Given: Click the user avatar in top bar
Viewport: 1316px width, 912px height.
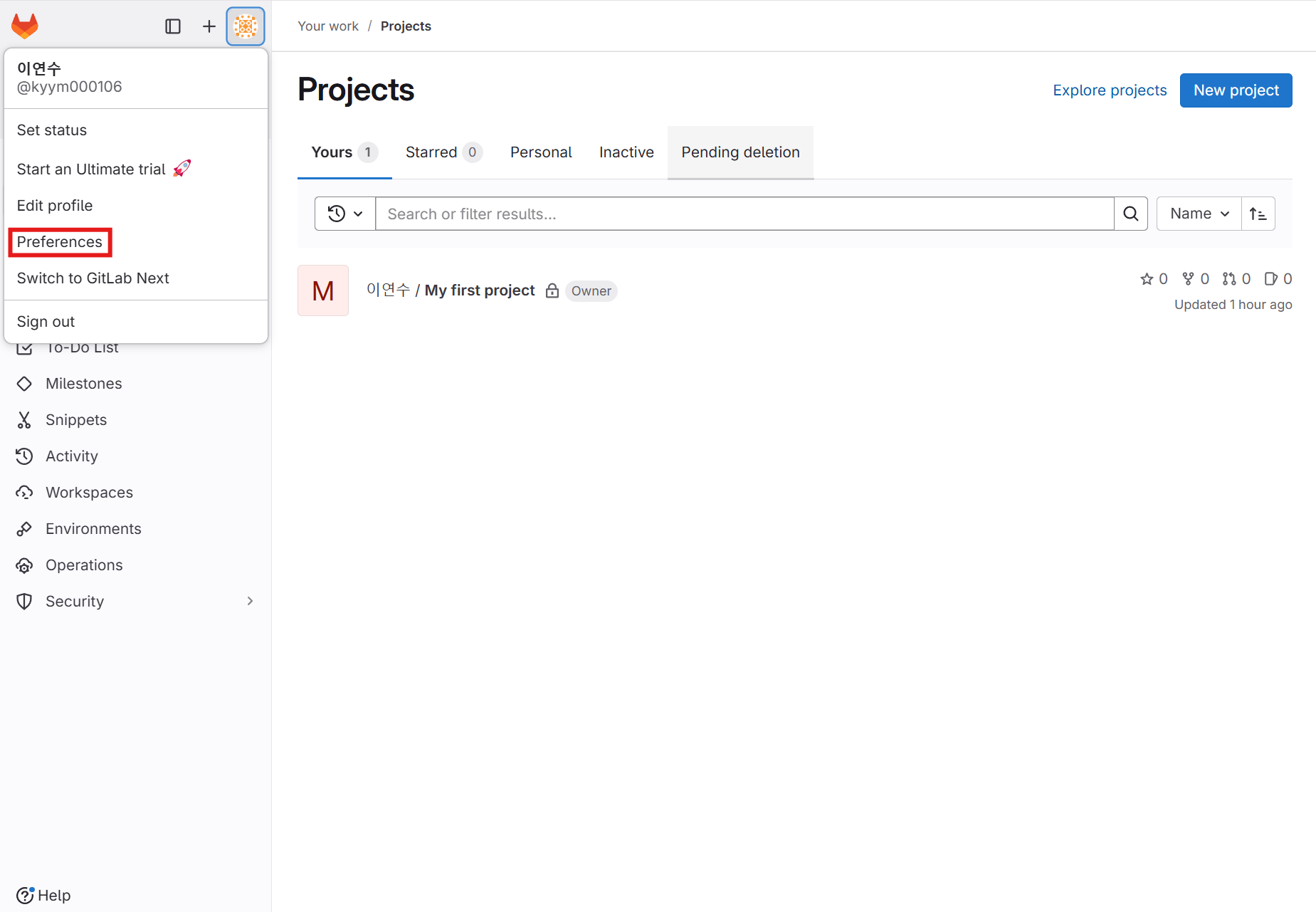Looking at the screenshot, I should (245, 26).
